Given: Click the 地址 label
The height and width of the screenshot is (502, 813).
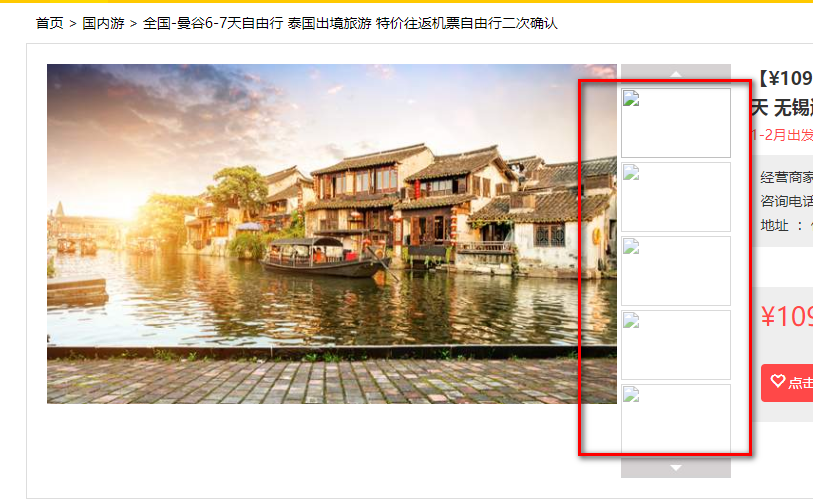Looking at the screenshot, I should 774,225.
